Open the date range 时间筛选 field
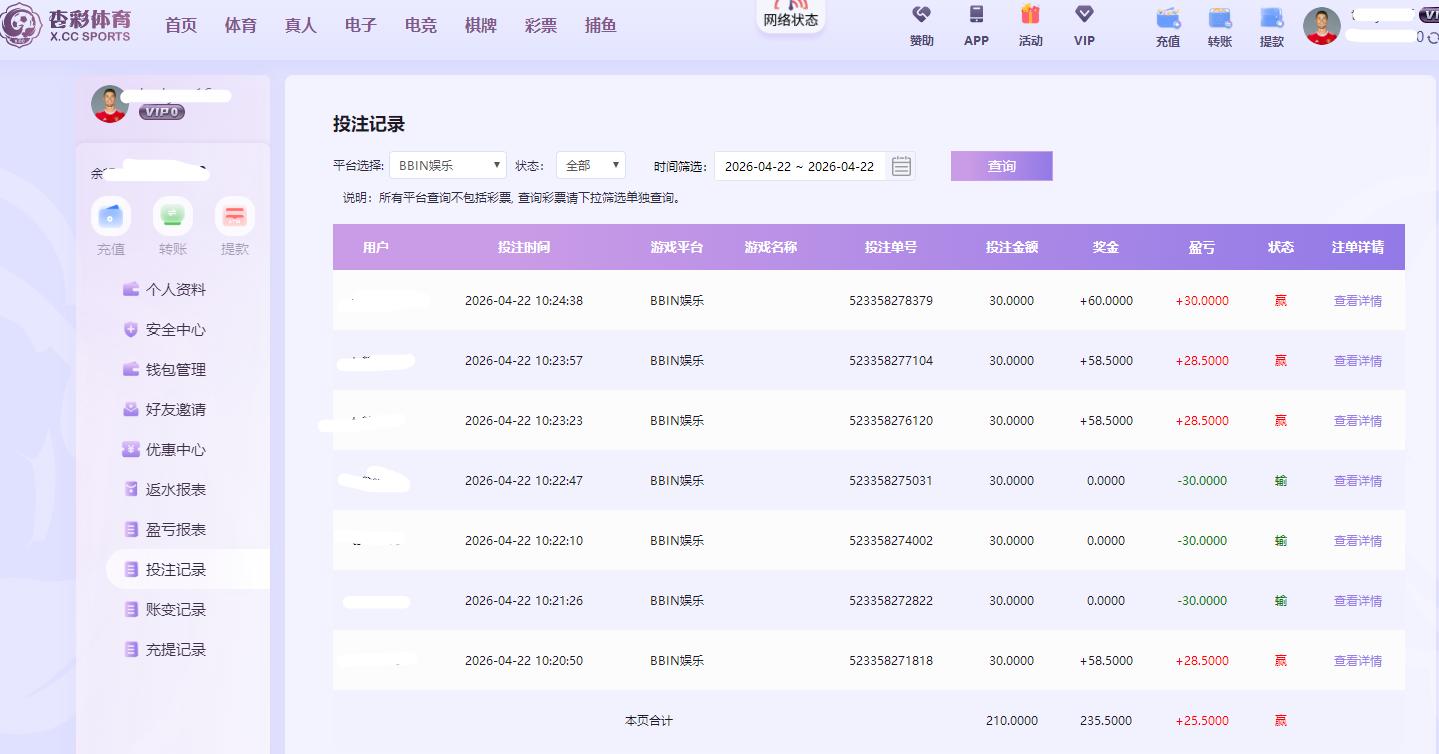Viewport: 1439px width, 754px height. [x=799, y=166]
